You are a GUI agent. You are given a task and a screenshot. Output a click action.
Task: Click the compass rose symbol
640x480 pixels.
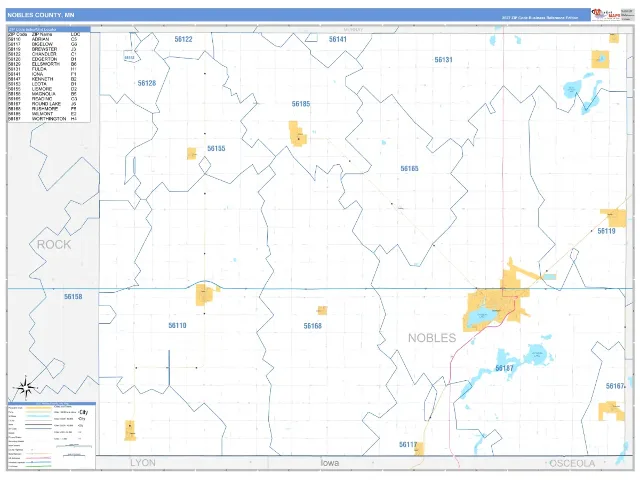25,388
